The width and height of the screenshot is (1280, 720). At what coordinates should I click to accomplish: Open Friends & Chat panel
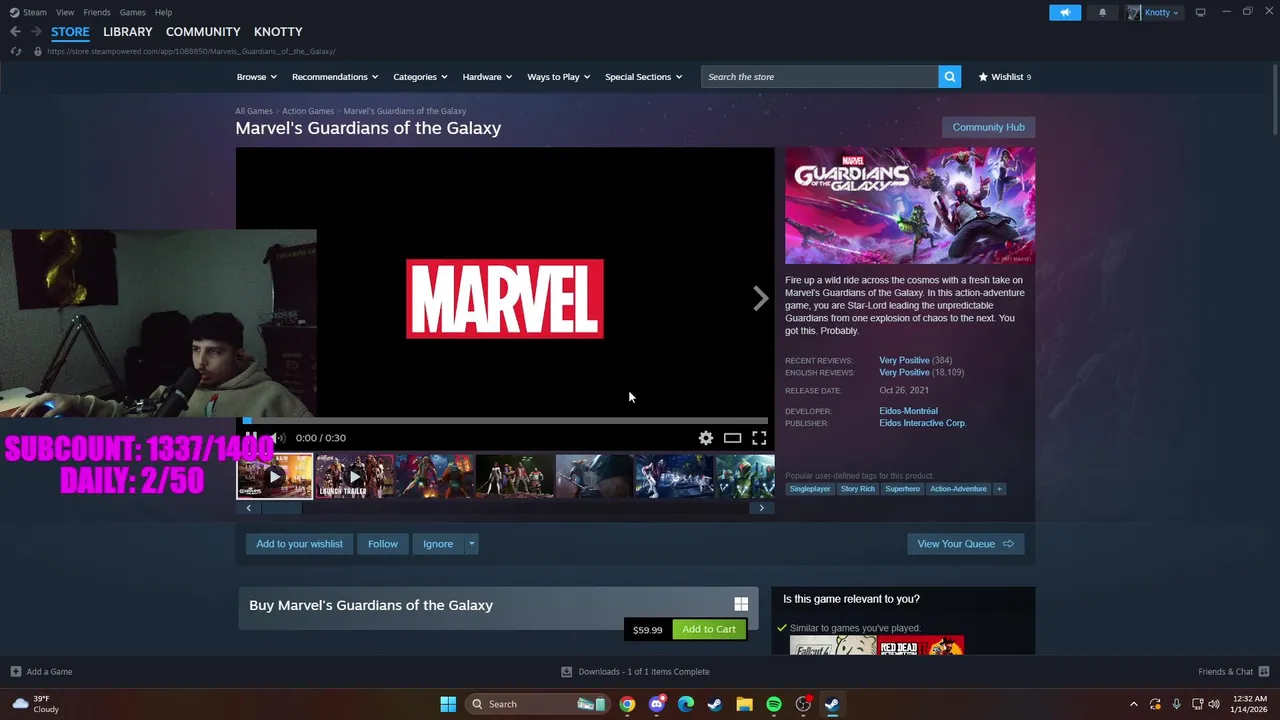[1233, 672]
